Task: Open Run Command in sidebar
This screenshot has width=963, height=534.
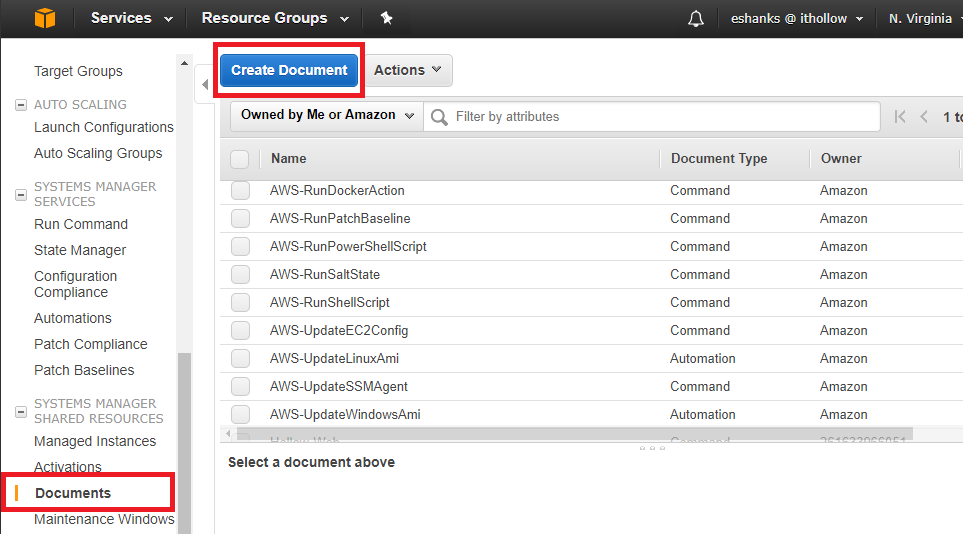Action: [x=81, y=224]
